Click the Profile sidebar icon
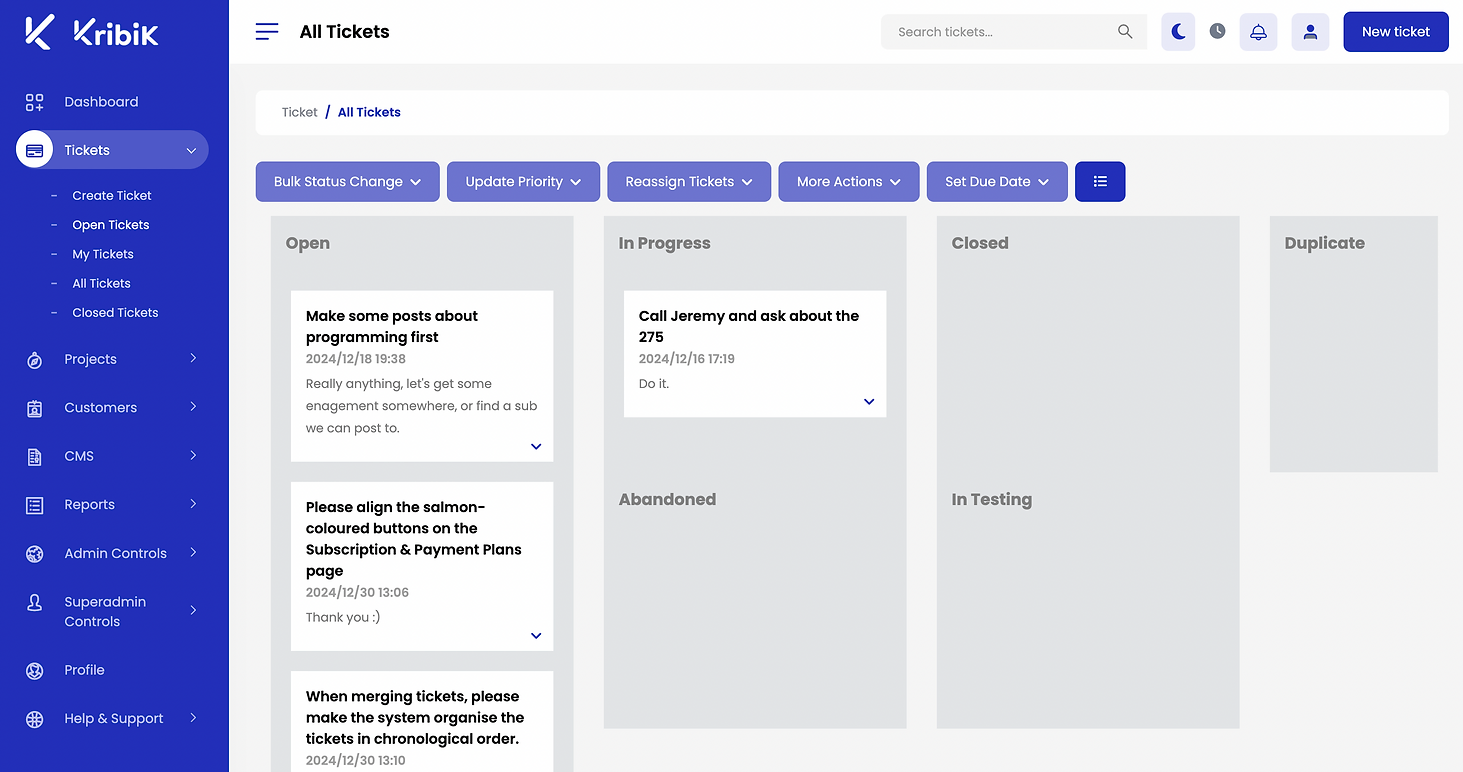1463x772 pixels. [x=35, y=671]
